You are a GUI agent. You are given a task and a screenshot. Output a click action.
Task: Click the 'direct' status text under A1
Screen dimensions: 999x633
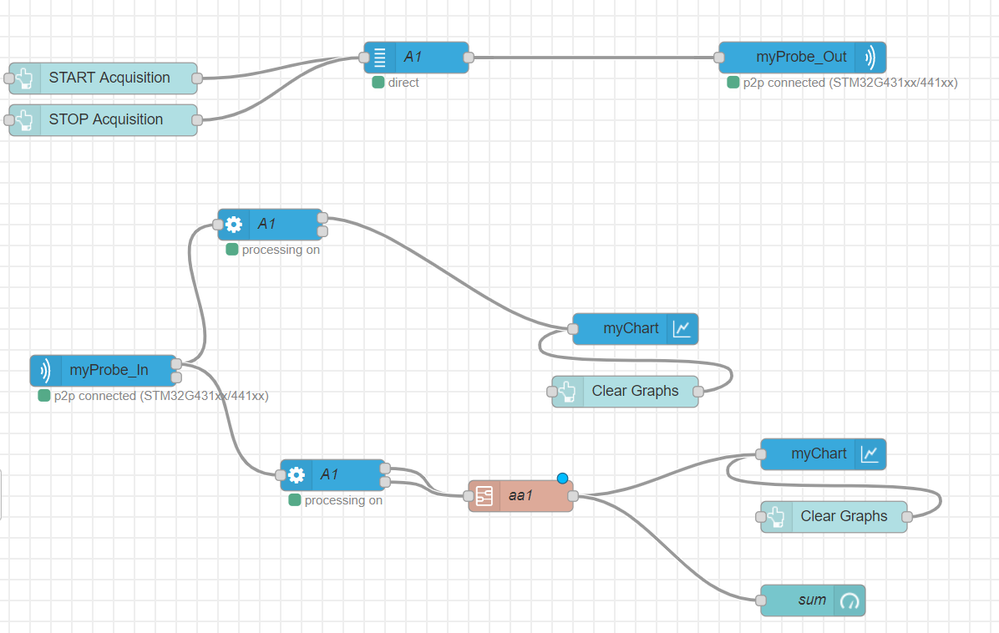pyautogui.click(x=403, y=83)
